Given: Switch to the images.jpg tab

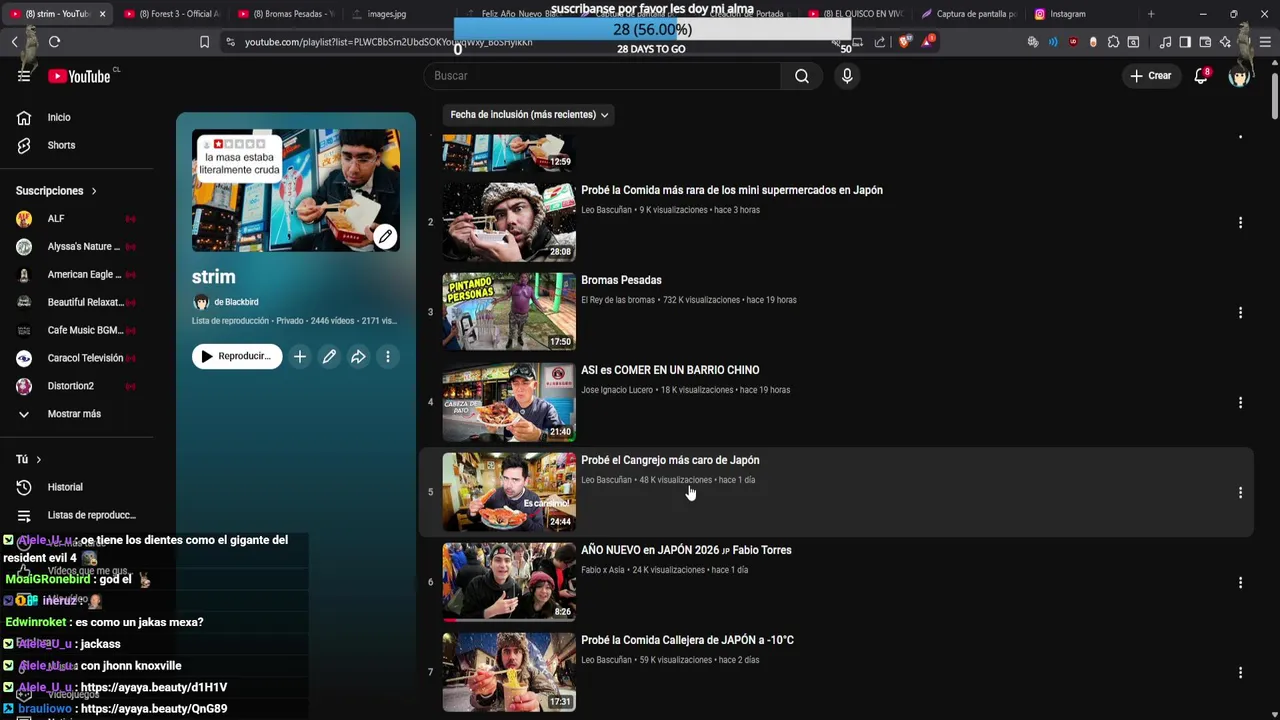Looking at the screenshot, I should click(387, 14).
